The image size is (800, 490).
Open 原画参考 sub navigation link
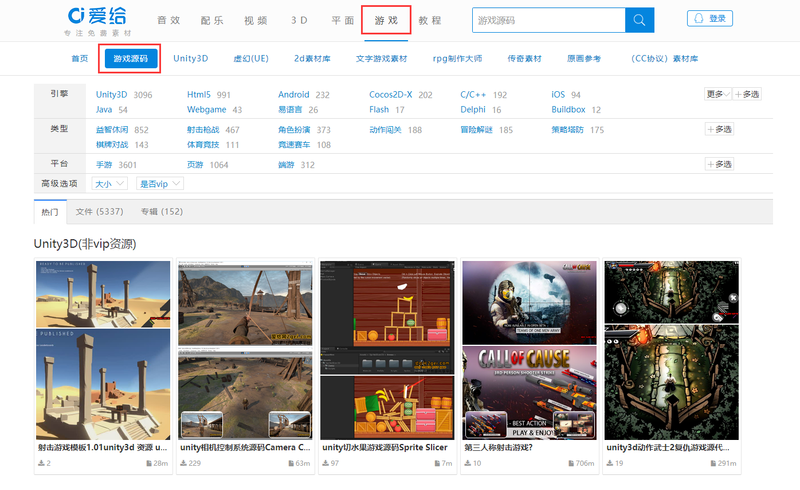coord(584,59)
